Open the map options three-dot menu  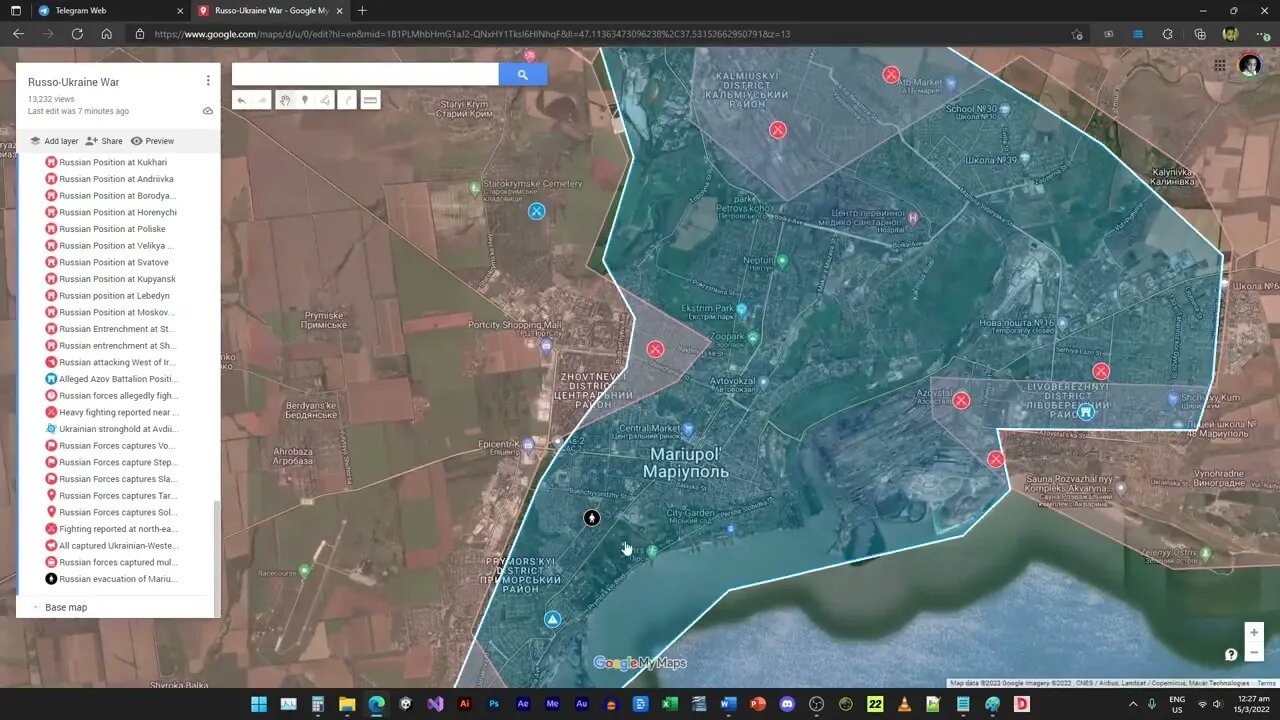pos(208,81)
